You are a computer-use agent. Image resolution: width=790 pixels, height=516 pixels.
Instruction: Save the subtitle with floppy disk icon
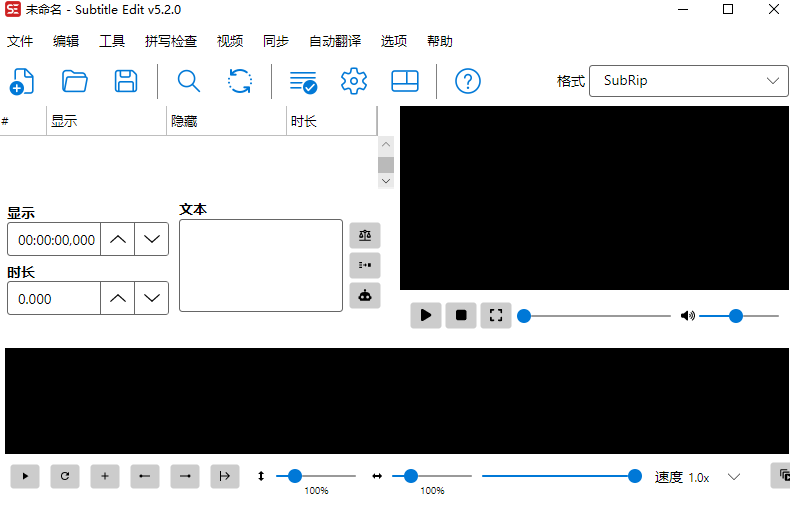pyautogui.click(x=125, y=81)
